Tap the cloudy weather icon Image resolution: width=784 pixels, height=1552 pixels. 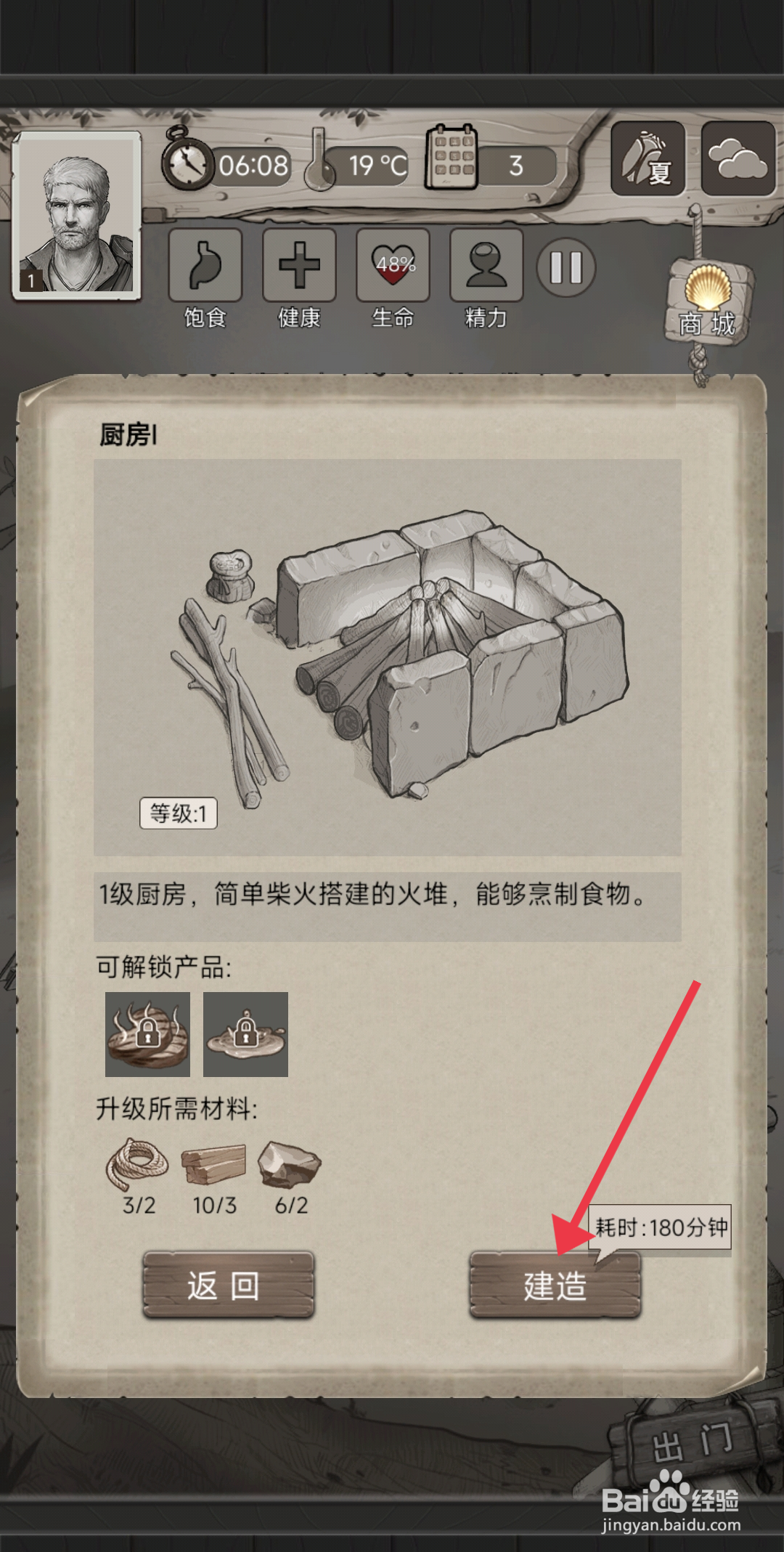point(738,158)
